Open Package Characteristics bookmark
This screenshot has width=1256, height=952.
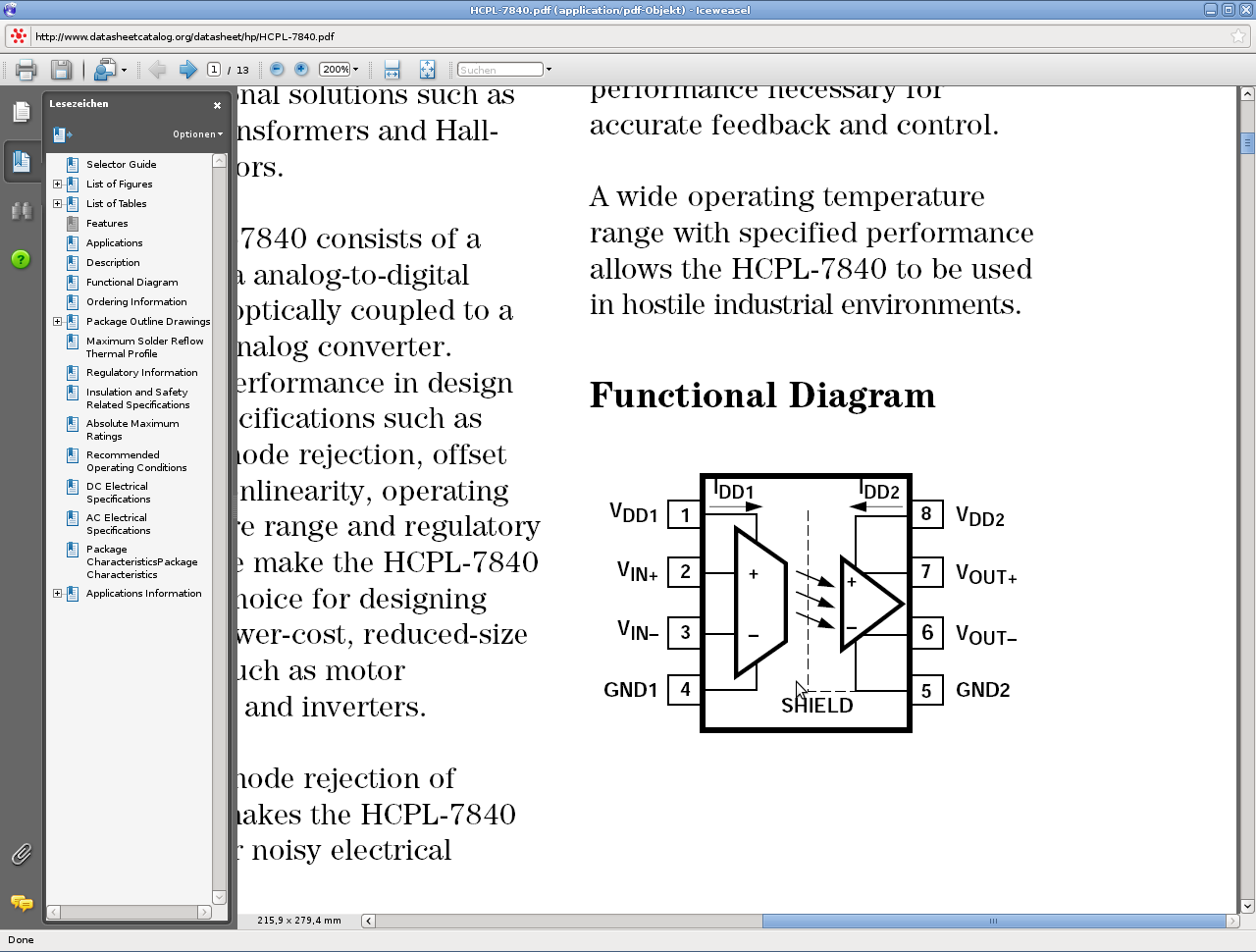[x=141, y=562]
